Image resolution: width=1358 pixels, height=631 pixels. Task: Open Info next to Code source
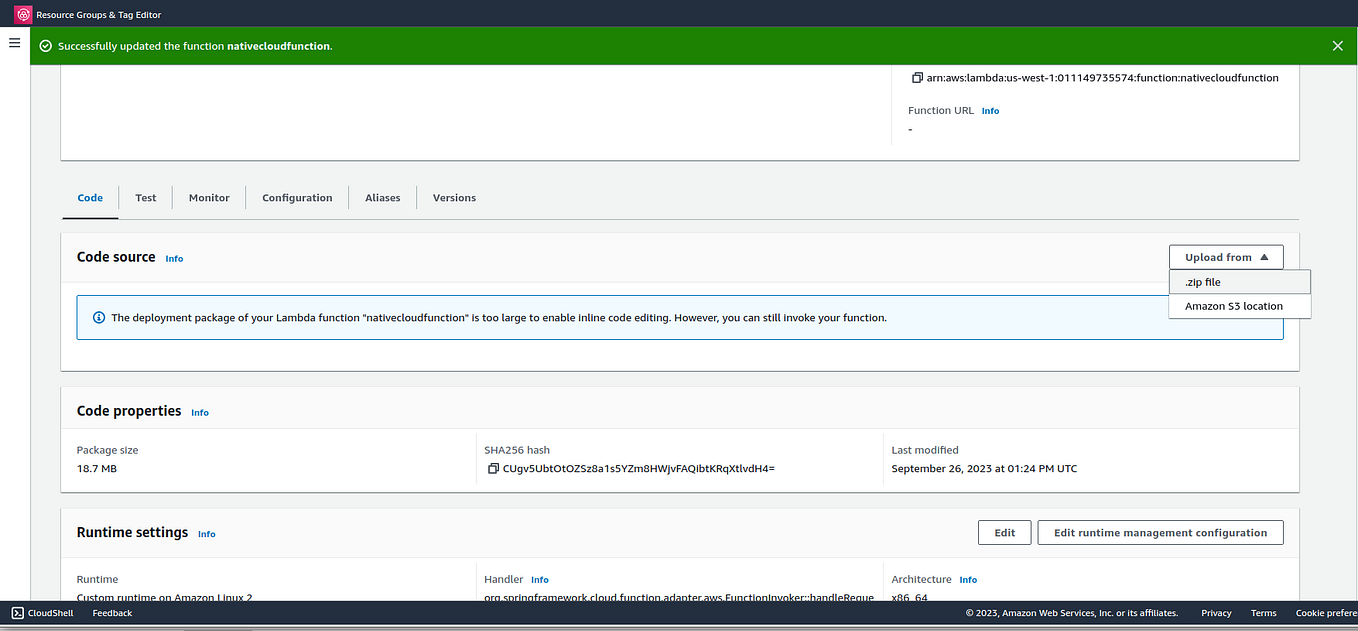click(174, 258)
